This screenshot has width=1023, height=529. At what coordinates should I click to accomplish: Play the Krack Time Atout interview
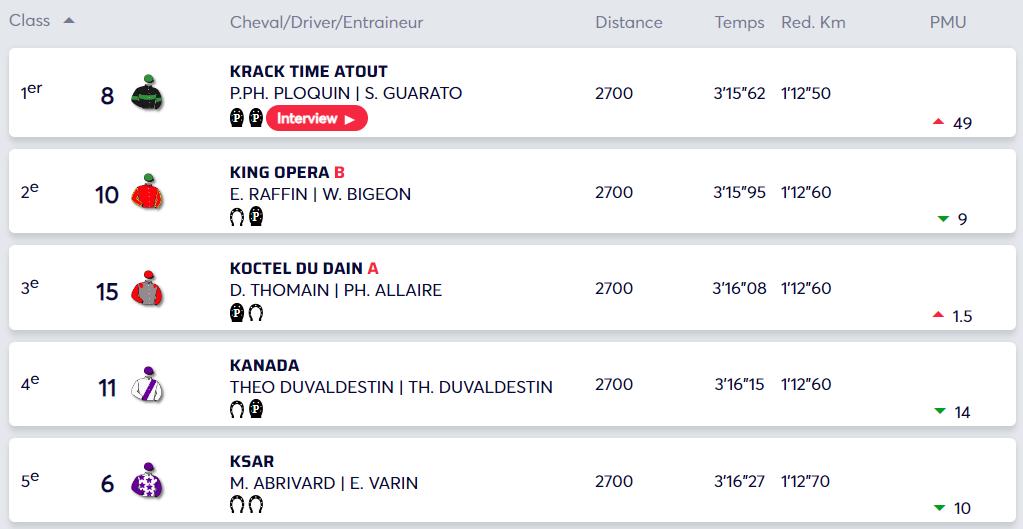click(x=317, y=119)
